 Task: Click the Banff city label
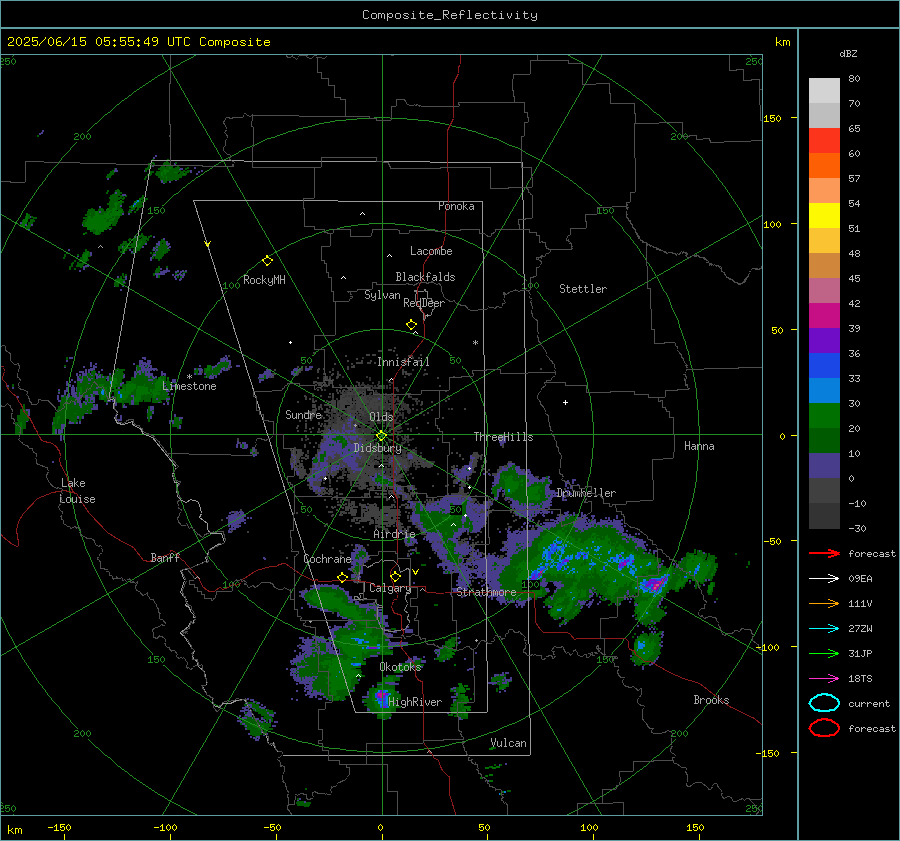165,557
